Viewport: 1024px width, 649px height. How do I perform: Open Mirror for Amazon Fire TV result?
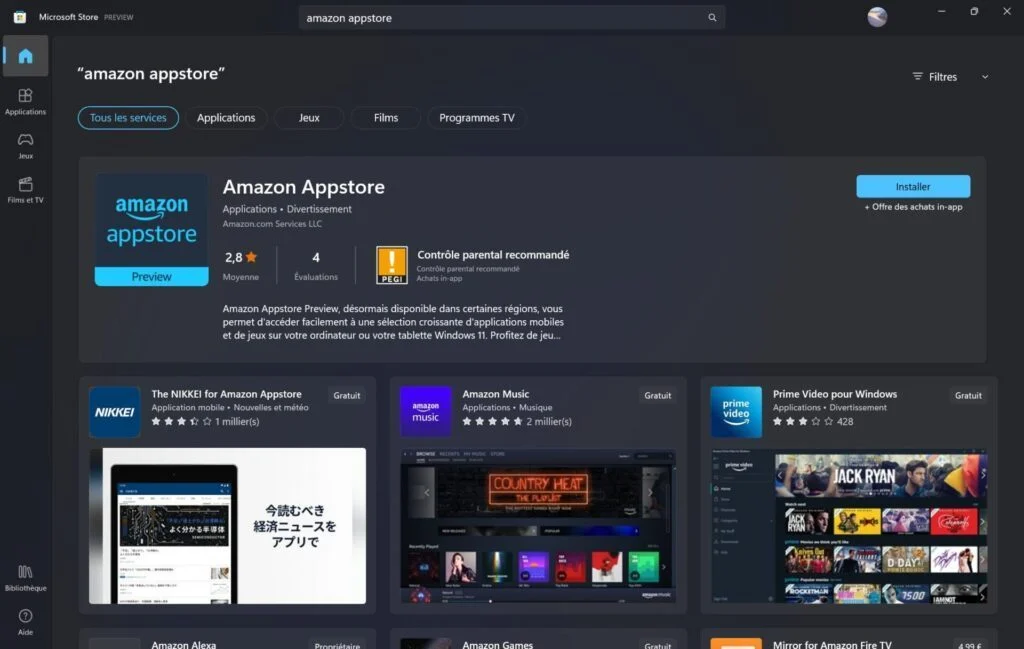[832, 644]
